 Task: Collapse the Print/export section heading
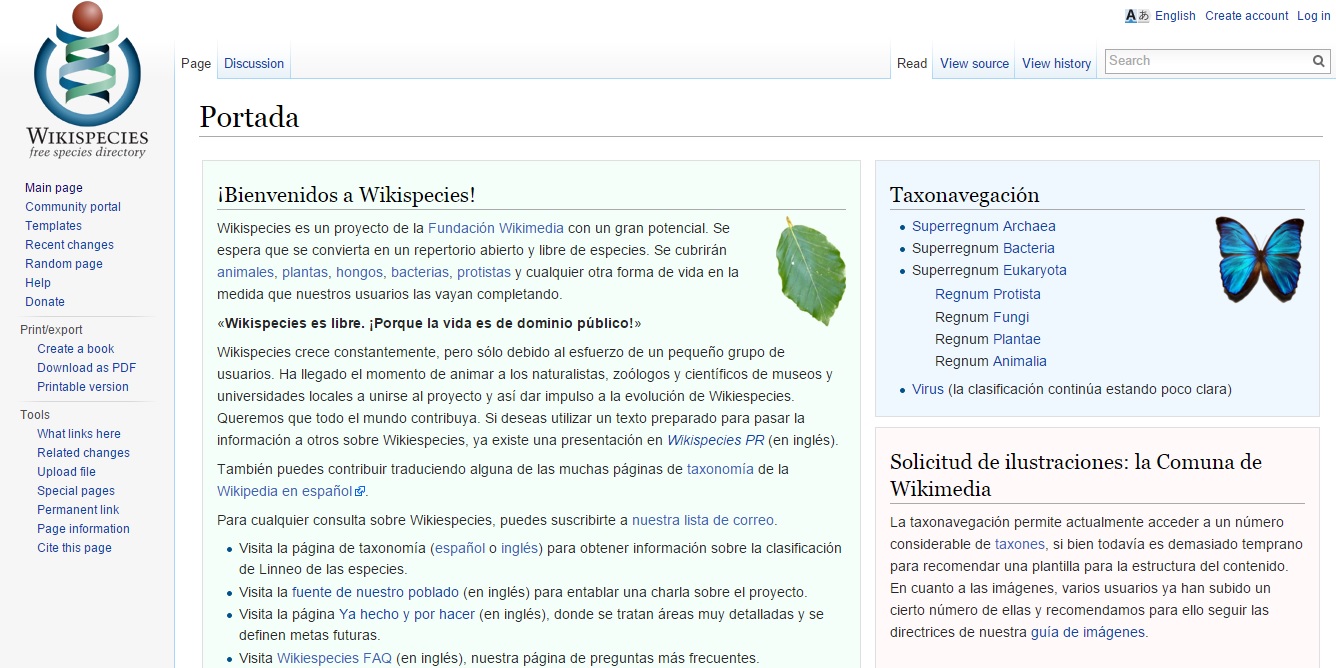coord(51,330)
